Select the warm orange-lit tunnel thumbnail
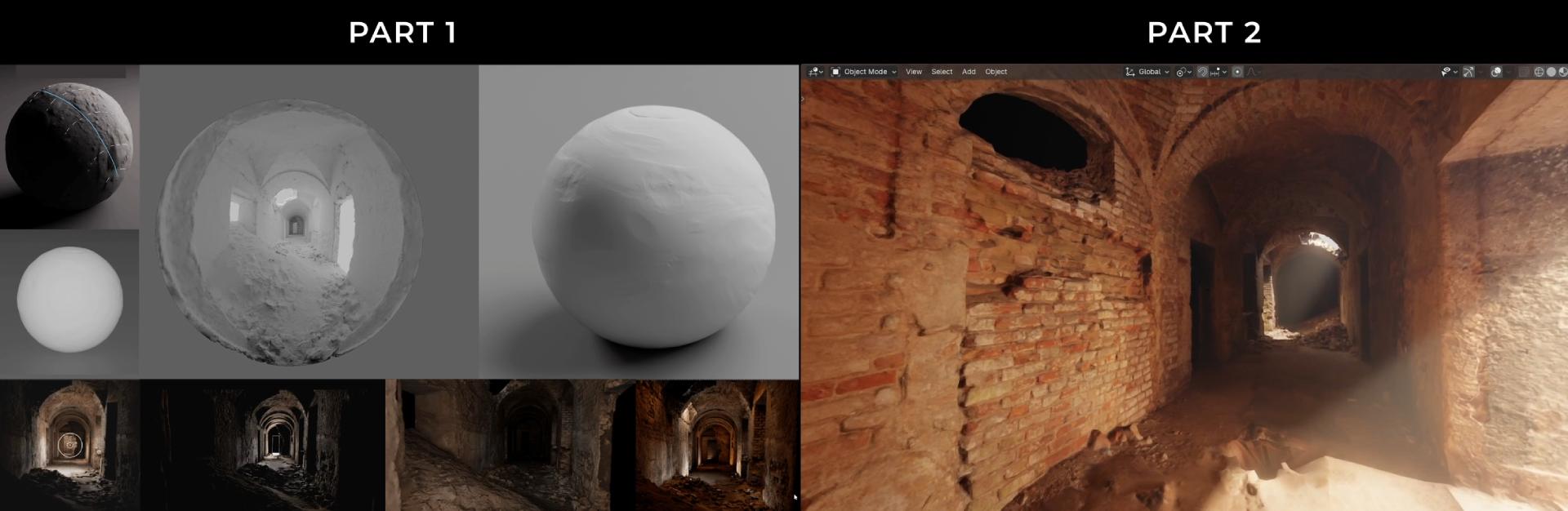This screenshot has height=511, width=1568. click(x=717, y=445)
